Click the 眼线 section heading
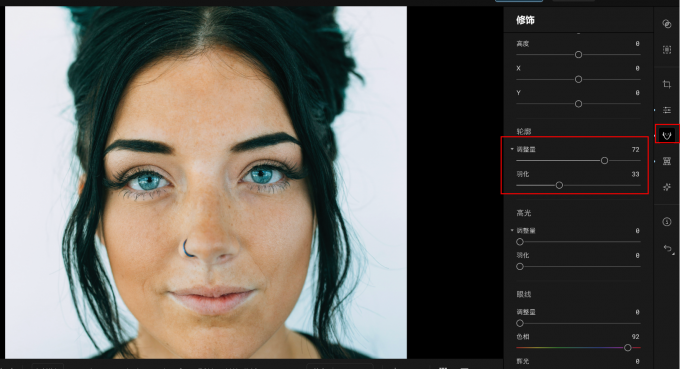The height and width of the screenshot is (369, 680). coord(523,294)
